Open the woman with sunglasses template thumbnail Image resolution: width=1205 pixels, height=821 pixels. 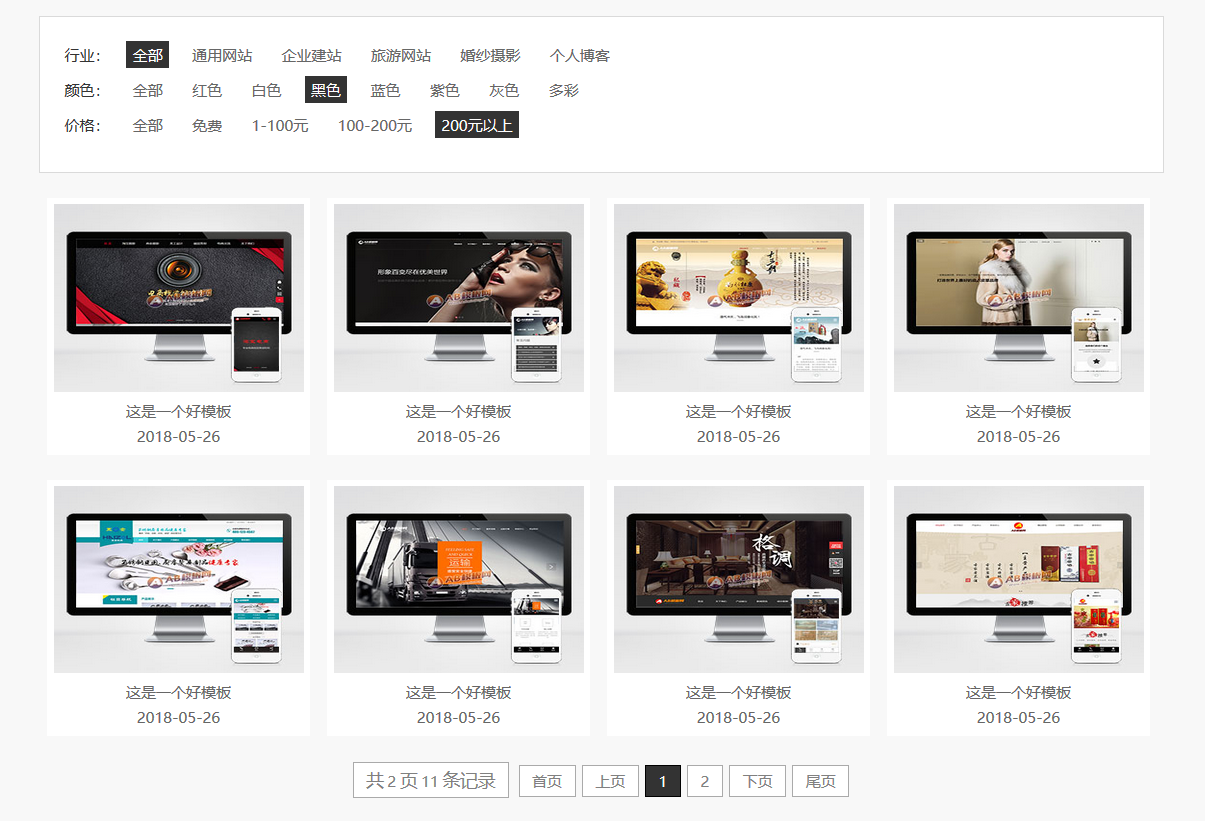click(x=458, y=297)
